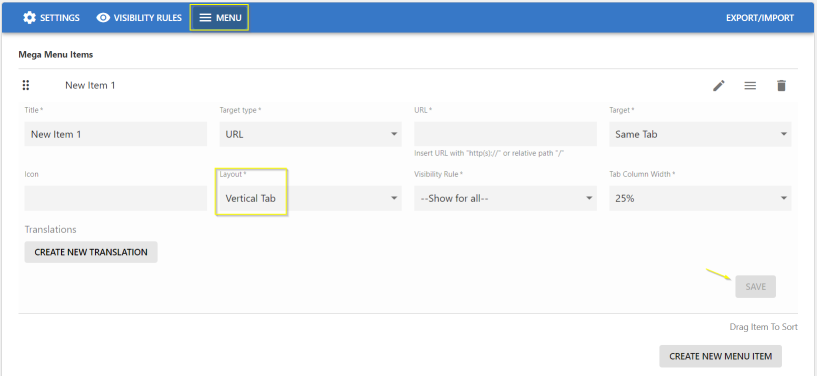Click the drag handle dots for New Item 1

coord(26,85)
